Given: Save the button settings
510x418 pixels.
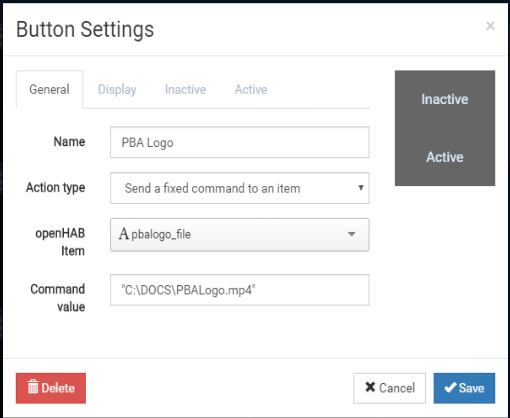Looking at the screenshot, I should pyautogui.click(x=464, y=388).
